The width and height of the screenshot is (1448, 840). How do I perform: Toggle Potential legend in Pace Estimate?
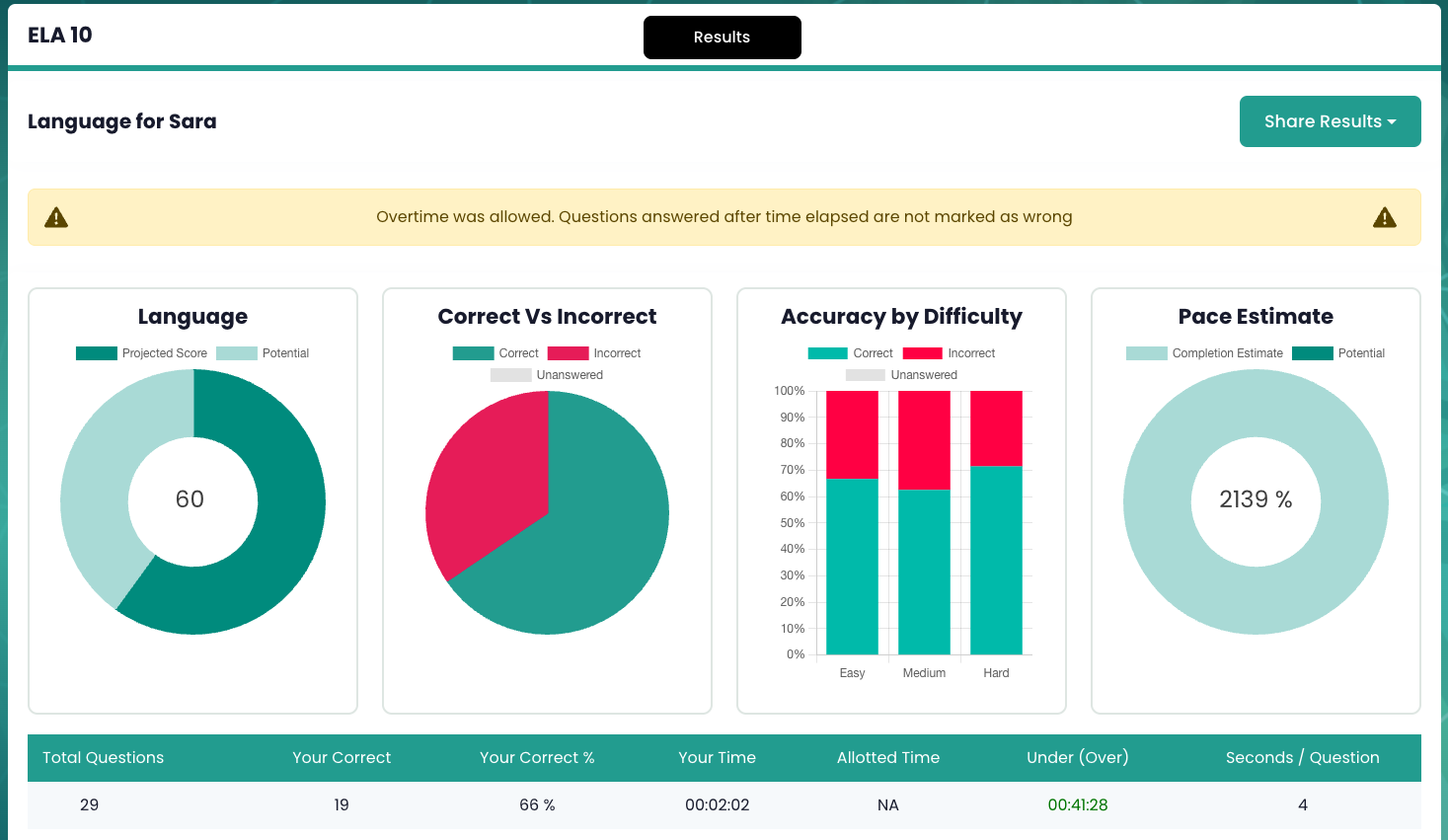pyautogui.click(x=1338, y=353)
